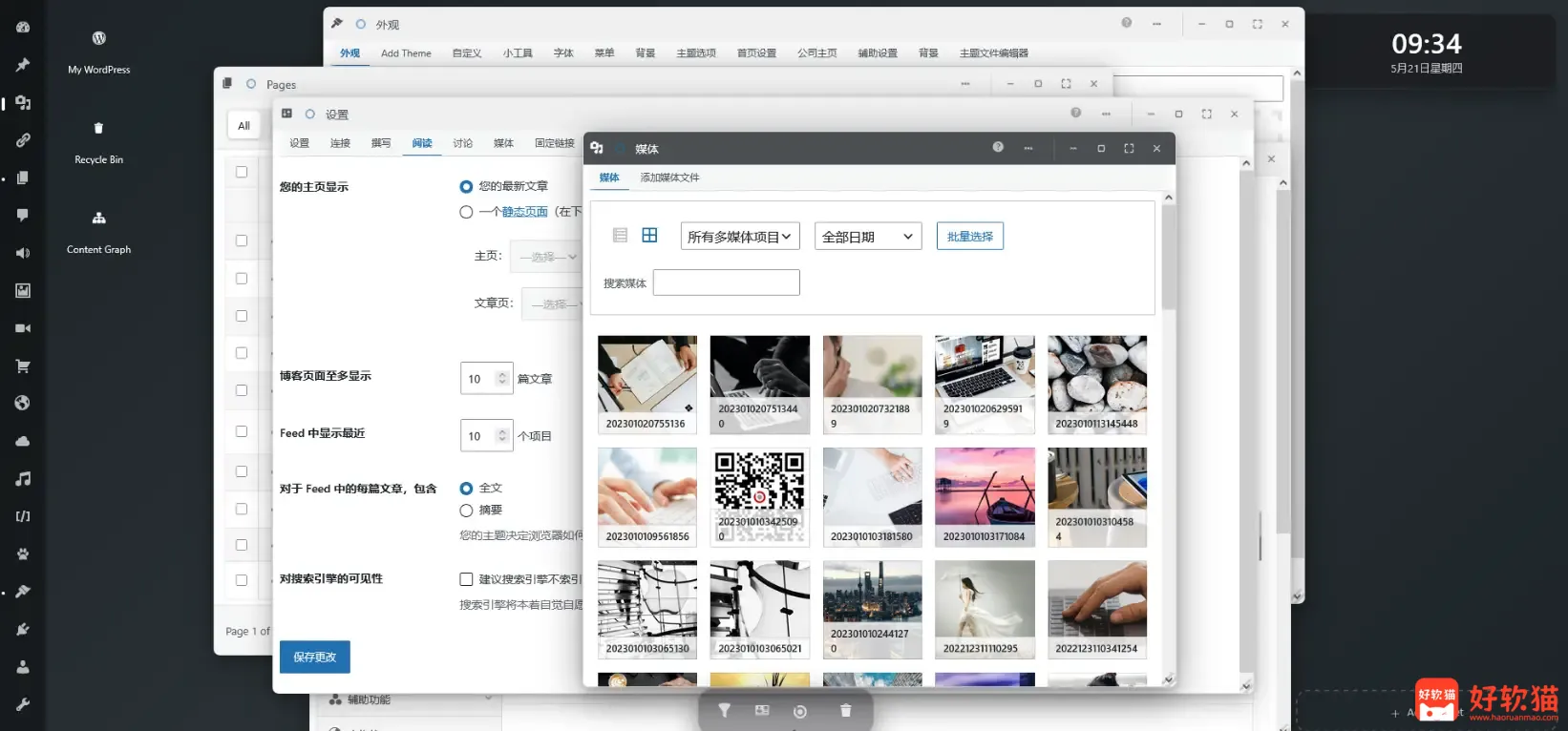Open 讨论 settings tab
Image resolution: width=1568 pixels, height=731 pixels.
463,143
